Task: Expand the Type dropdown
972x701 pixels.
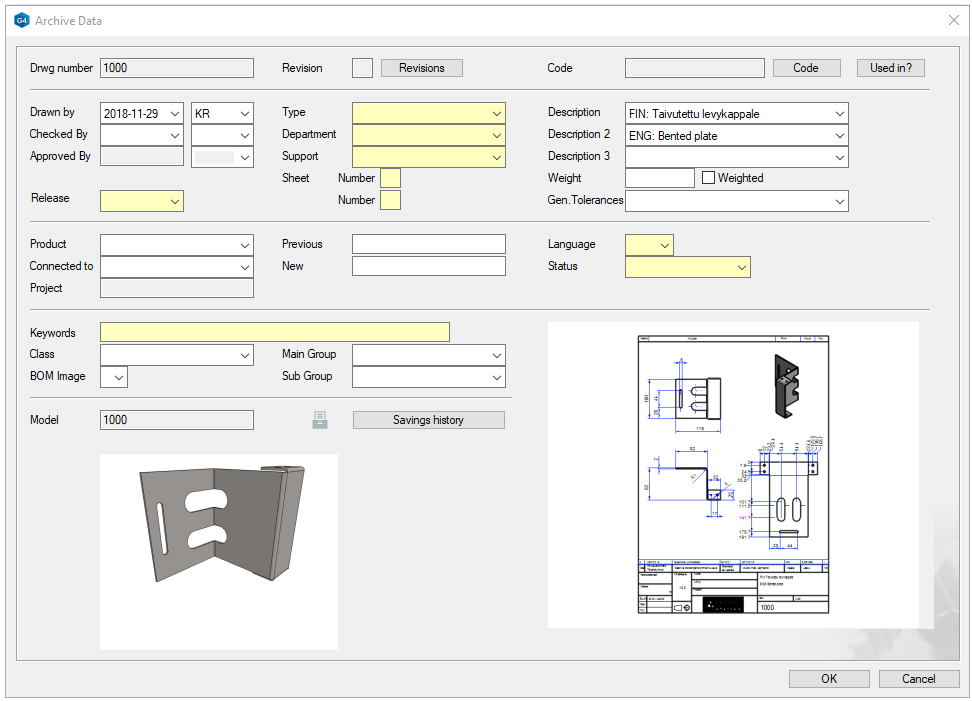Action: (x=497, y=113)
